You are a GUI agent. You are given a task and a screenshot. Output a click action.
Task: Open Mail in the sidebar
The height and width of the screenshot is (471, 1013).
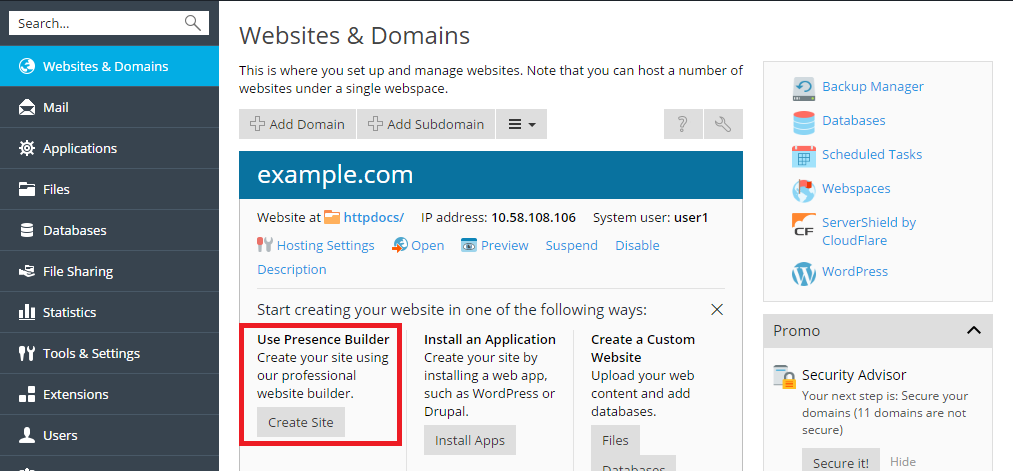(56, 107)
